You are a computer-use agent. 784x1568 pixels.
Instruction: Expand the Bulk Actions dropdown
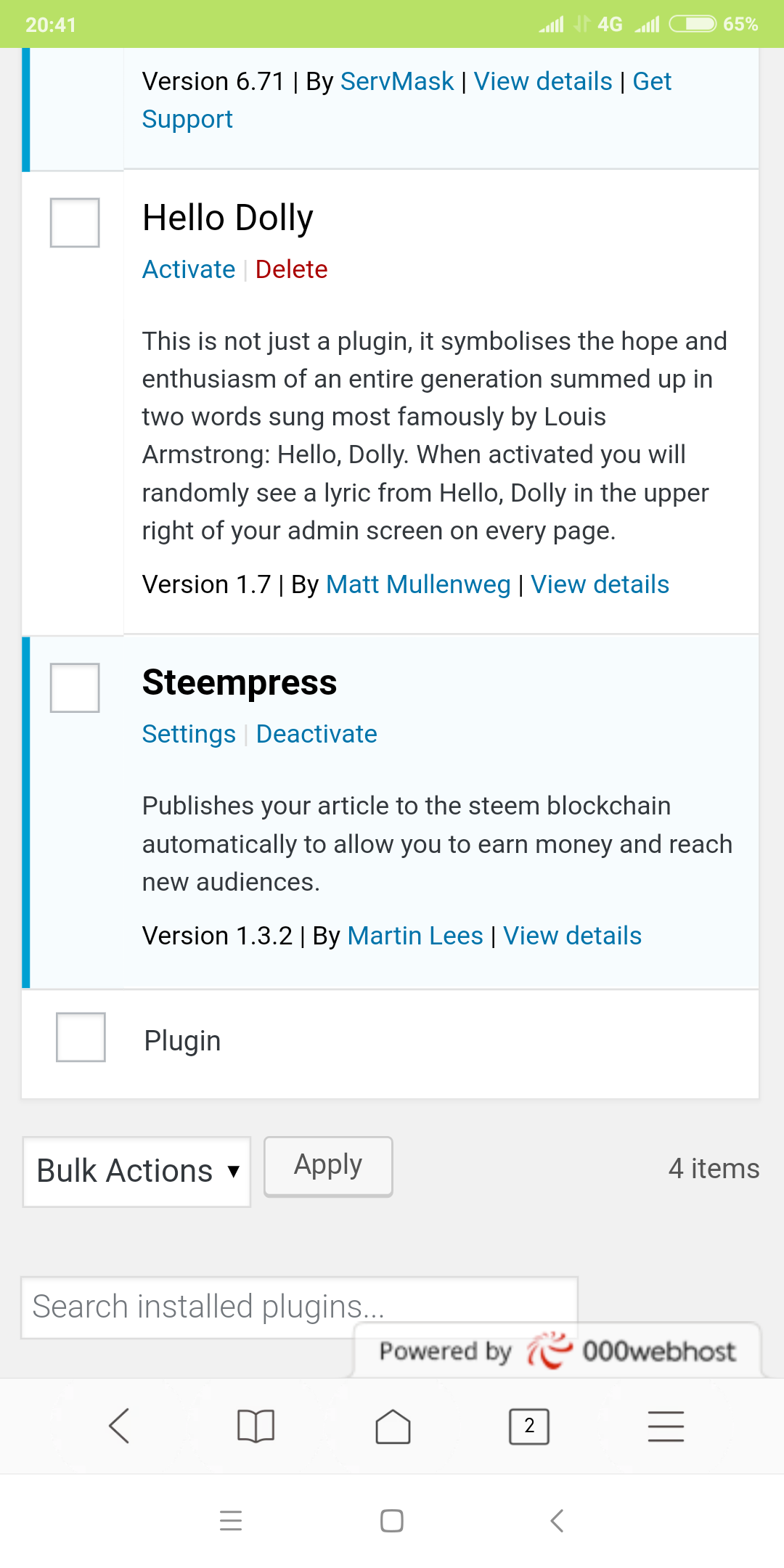pyautogui.click(x=136, y=1171)
